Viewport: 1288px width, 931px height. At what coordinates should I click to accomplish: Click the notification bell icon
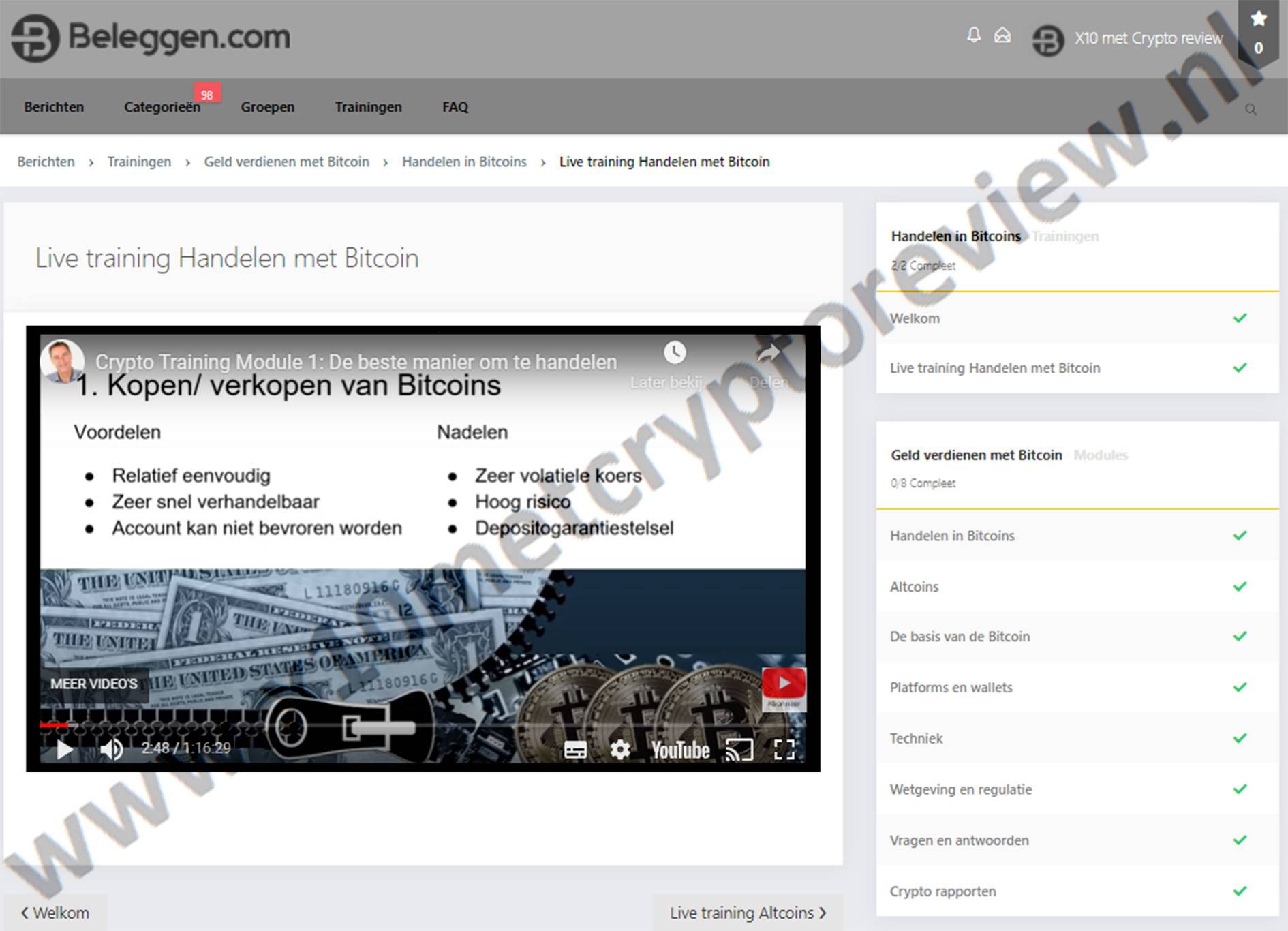974,35
